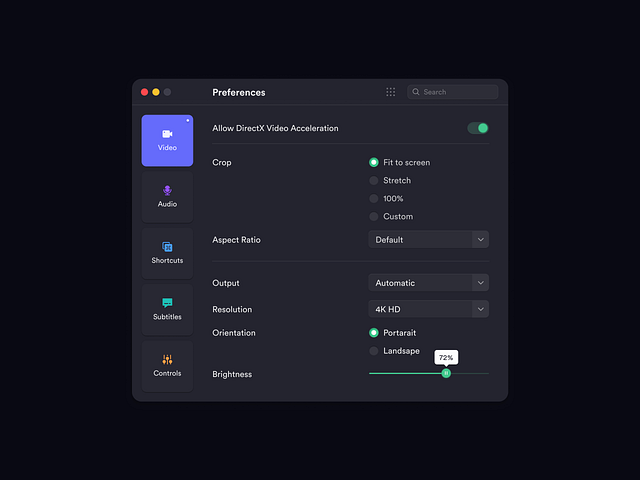The image size is (640, 480).
Task: Click the Brightness slider handle
Action: point(446,373)
